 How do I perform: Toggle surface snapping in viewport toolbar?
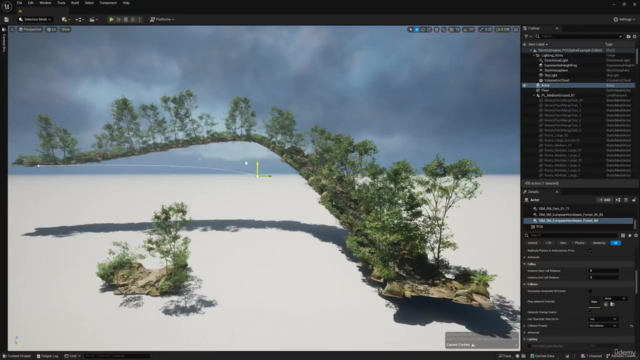[x=444, y=29]
